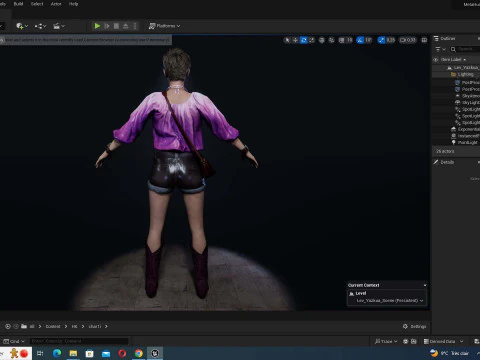Navigate to All breadcrumb in Content Browser

point(32,326)
